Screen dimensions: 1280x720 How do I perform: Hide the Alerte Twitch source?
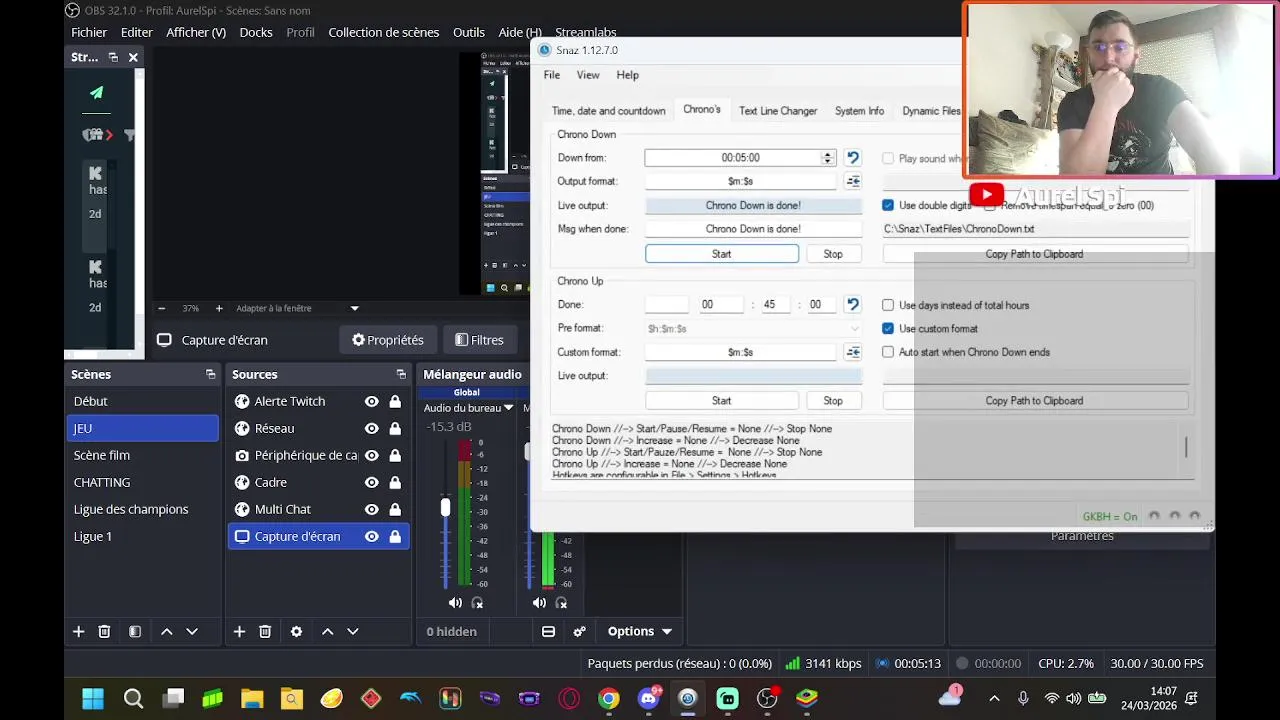tap(371, 401)
